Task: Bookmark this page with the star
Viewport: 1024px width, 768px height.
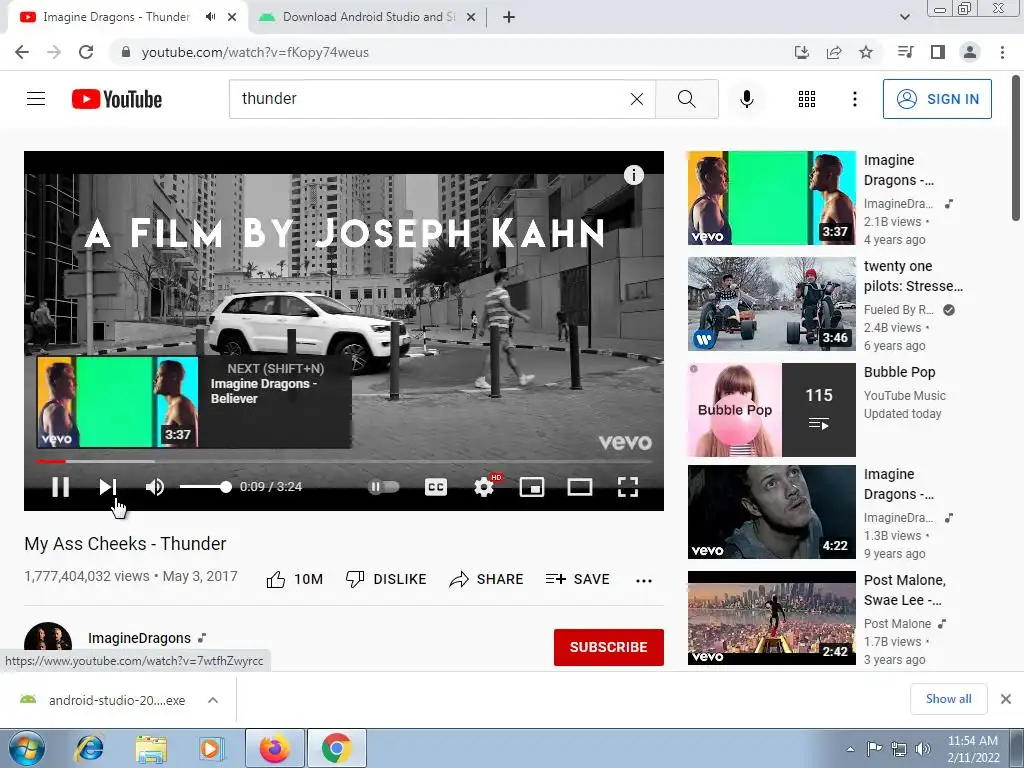Action: 865,52
